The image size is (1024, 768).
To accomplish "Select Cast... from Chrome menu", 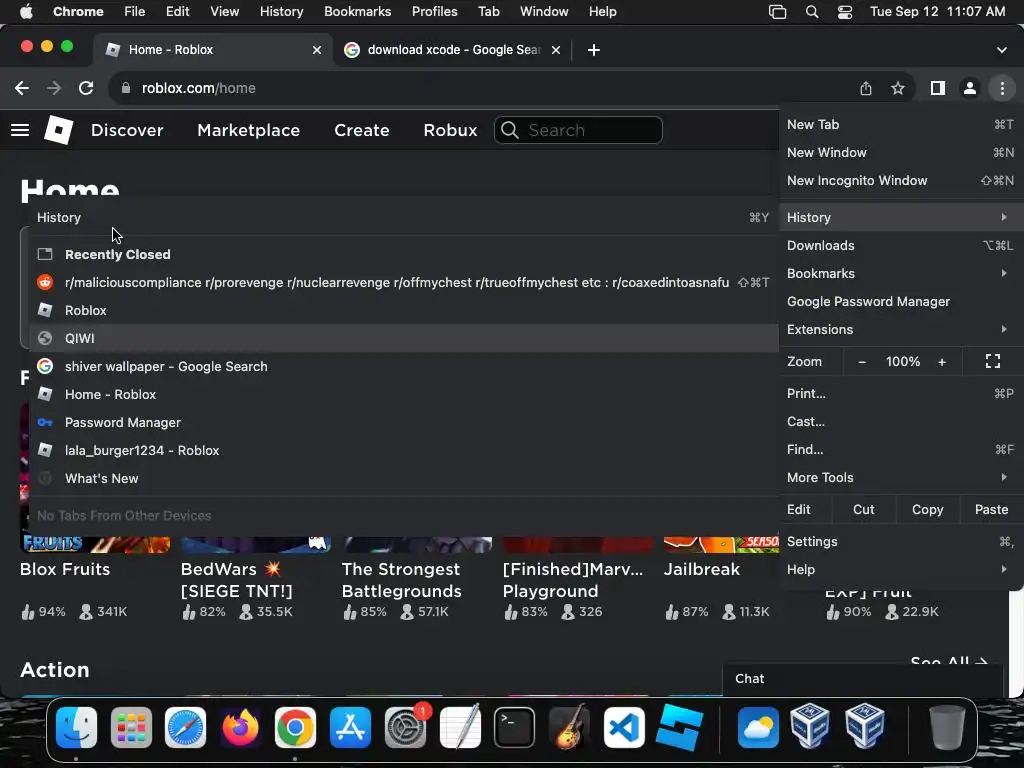I will [901, 422].
